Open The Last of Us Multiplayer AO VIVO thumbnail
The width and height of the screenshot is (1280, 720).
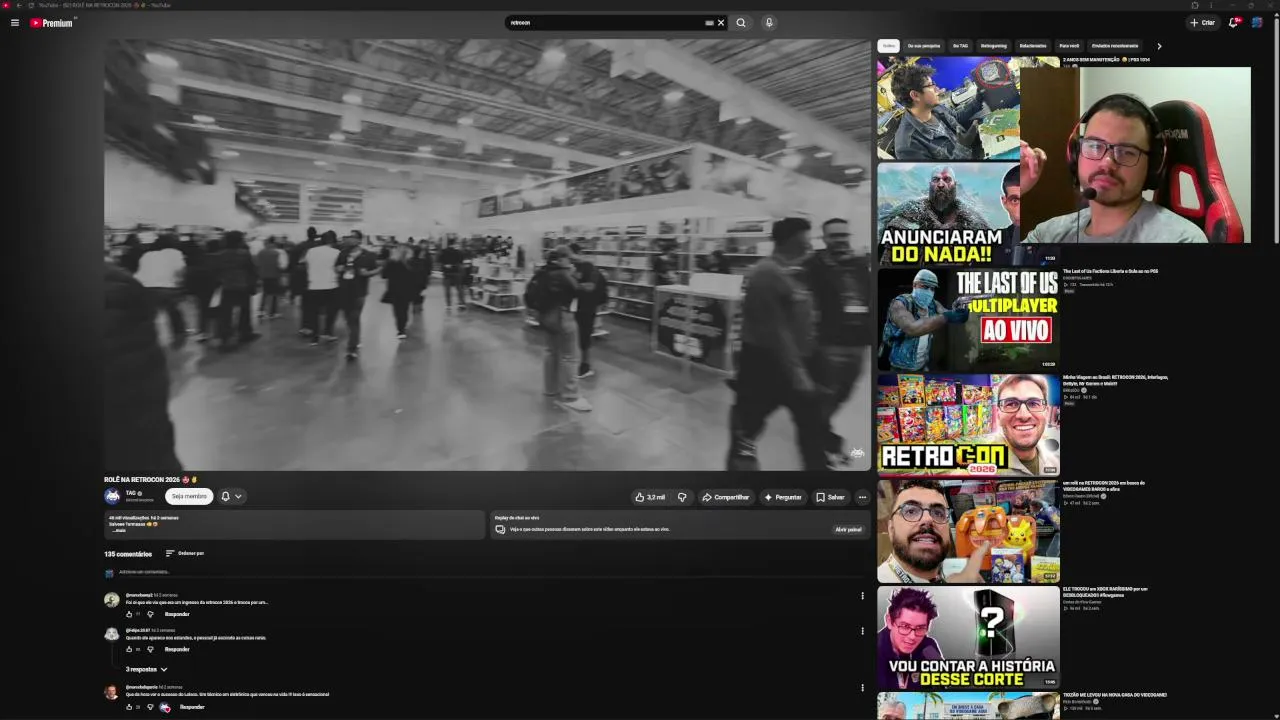tap(968, 319)
